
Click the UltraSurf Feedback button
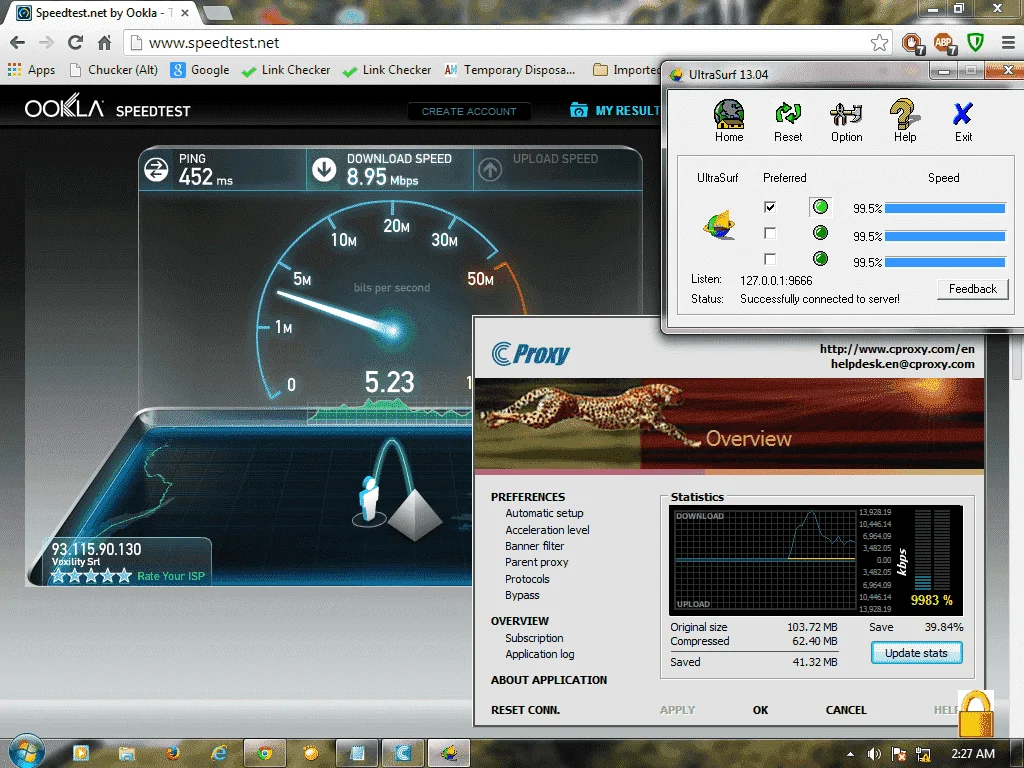(972, 289)
